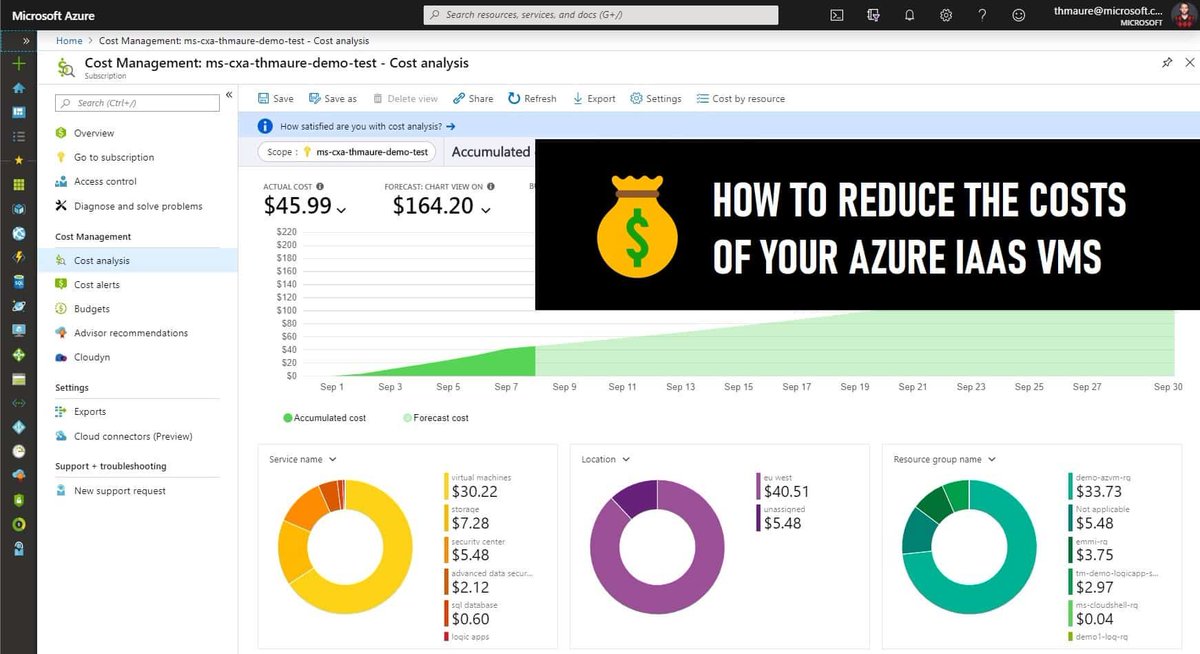
Task: Open Diagnose and solve problems
Action: pos(138,206)
